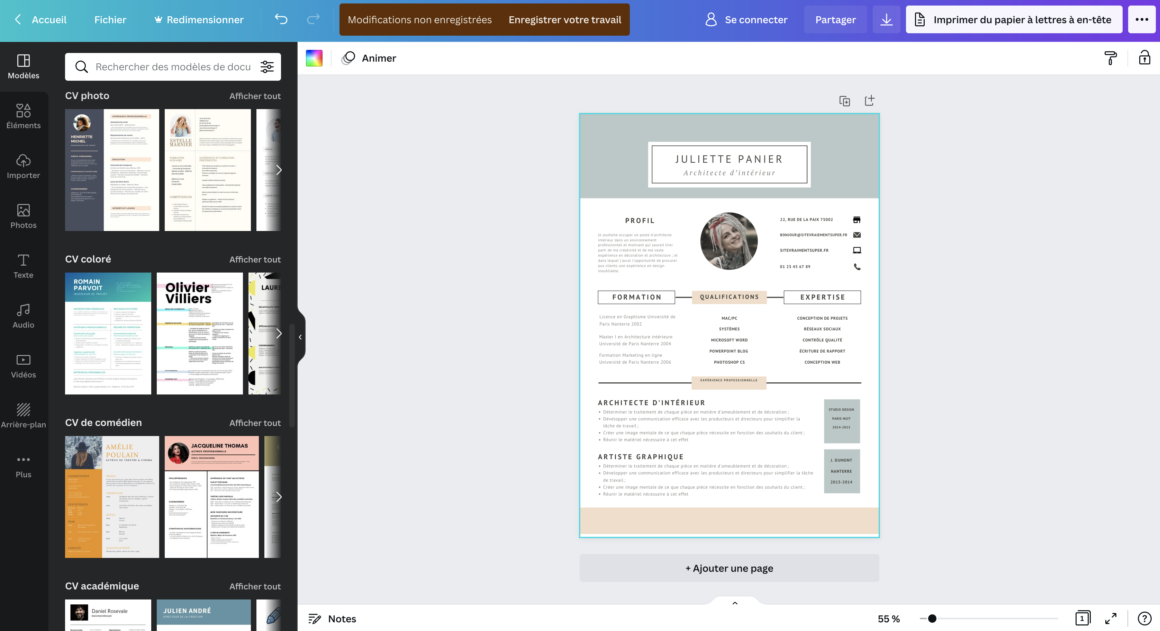Open the Notes panel

point(332,618)
